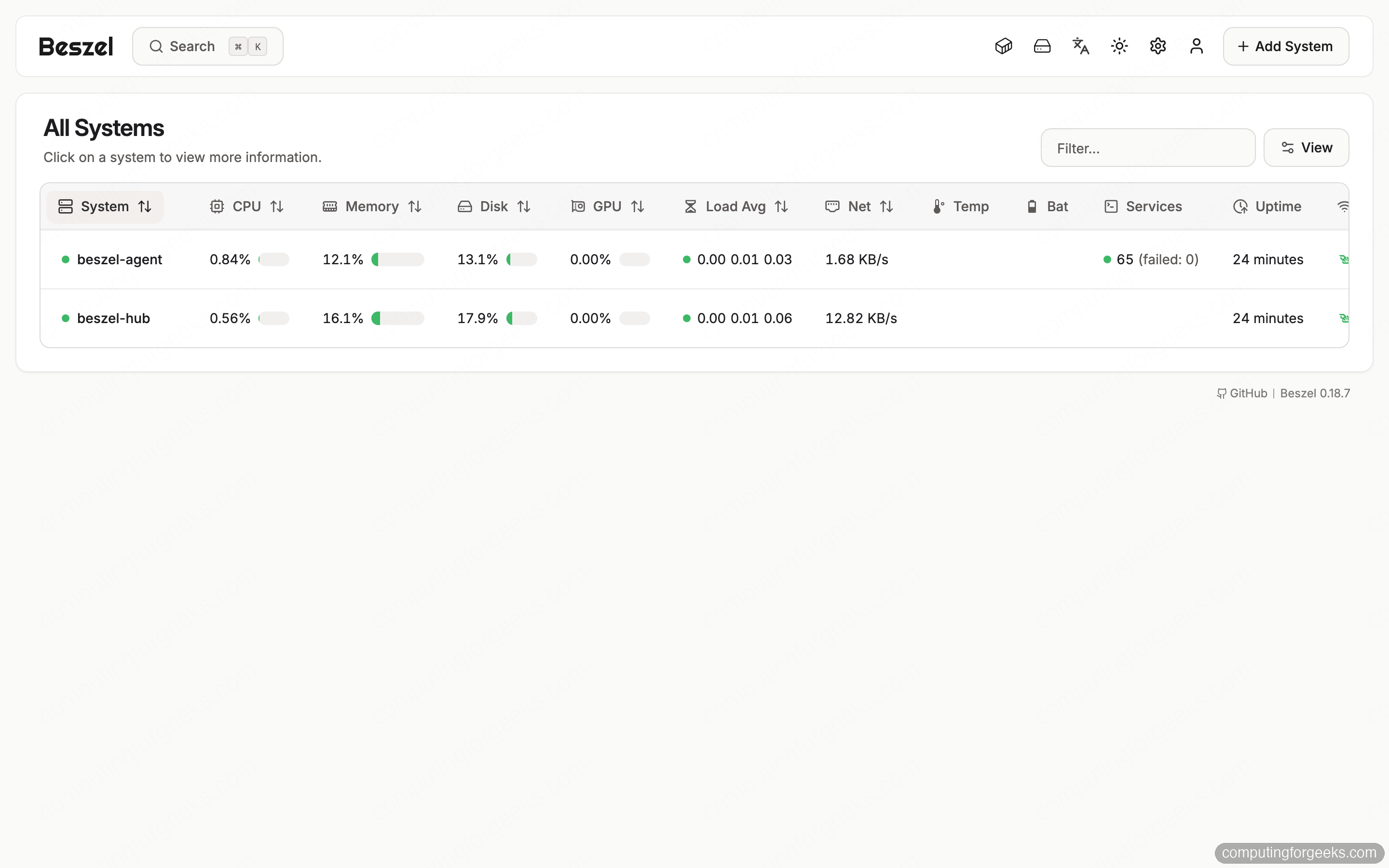Click beszel-hub green connection icon
Viewport: 1389px width, 868px height.
click(x=1344, y=318)
